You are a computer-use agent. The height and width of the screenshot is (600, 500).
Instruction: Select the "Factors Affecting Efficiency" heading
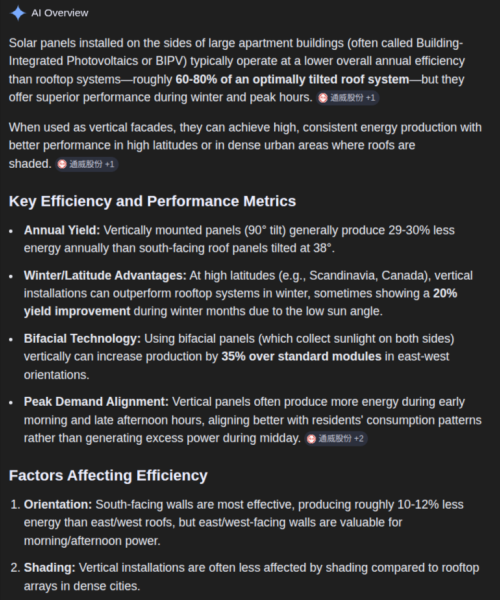[x=108, y=476]
